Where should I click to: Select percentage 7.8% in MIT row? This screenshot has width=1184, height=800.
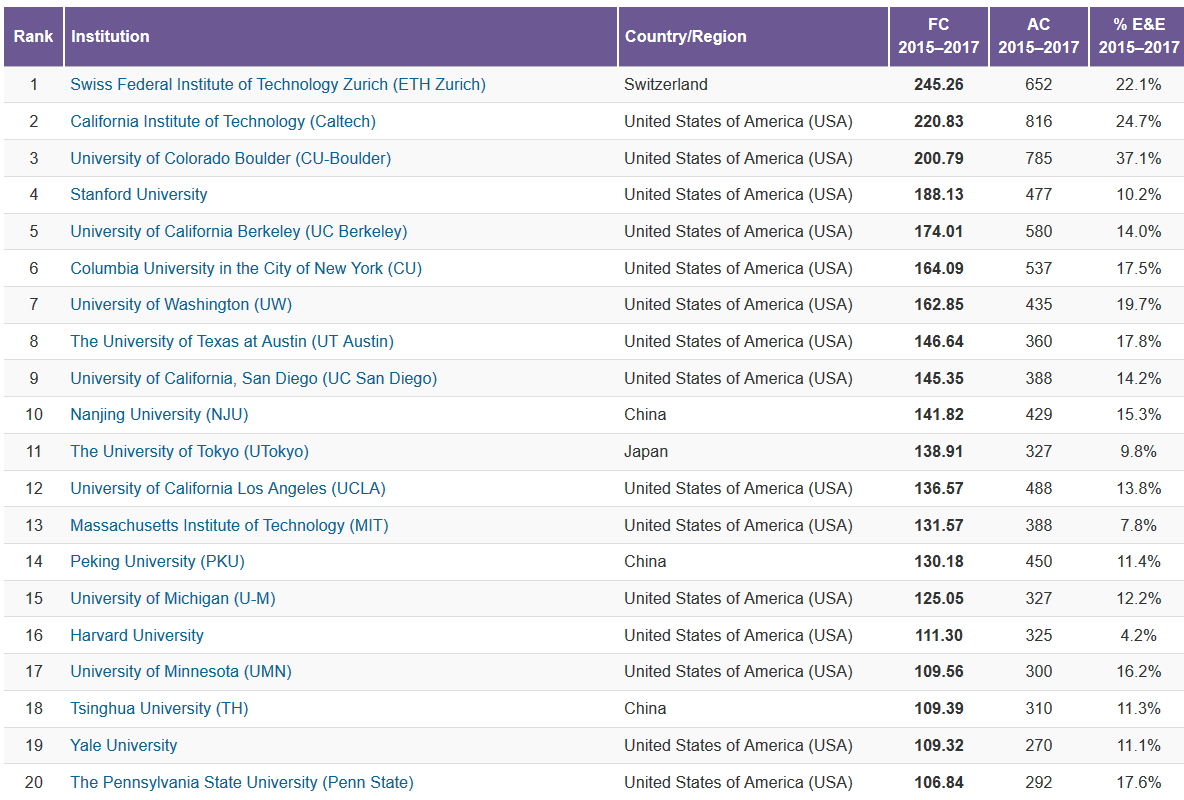point(1139,526)
